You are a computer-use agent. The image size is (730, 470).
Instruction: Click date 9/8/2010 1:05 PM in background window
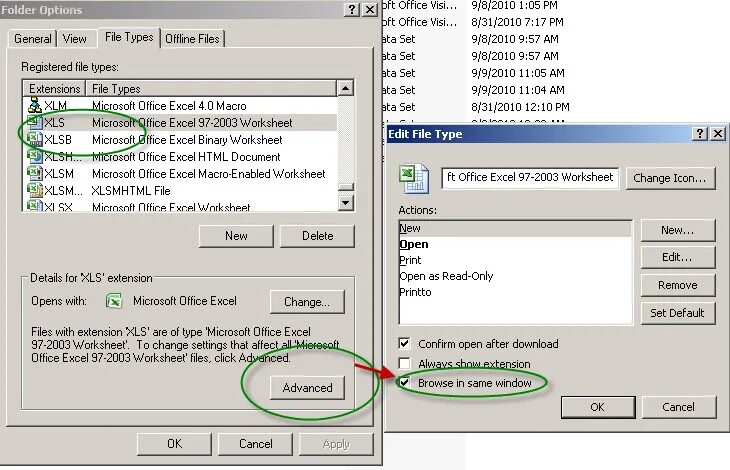514,5
